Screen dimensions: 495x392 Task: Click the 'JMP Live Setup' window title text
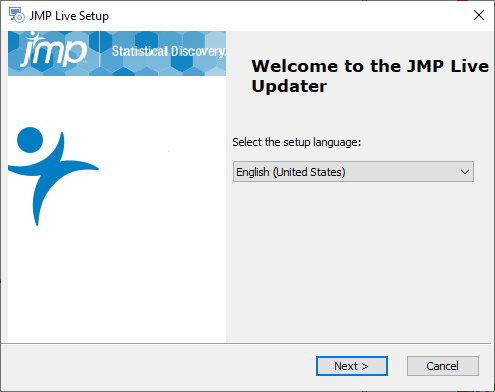tap(69, 16)
